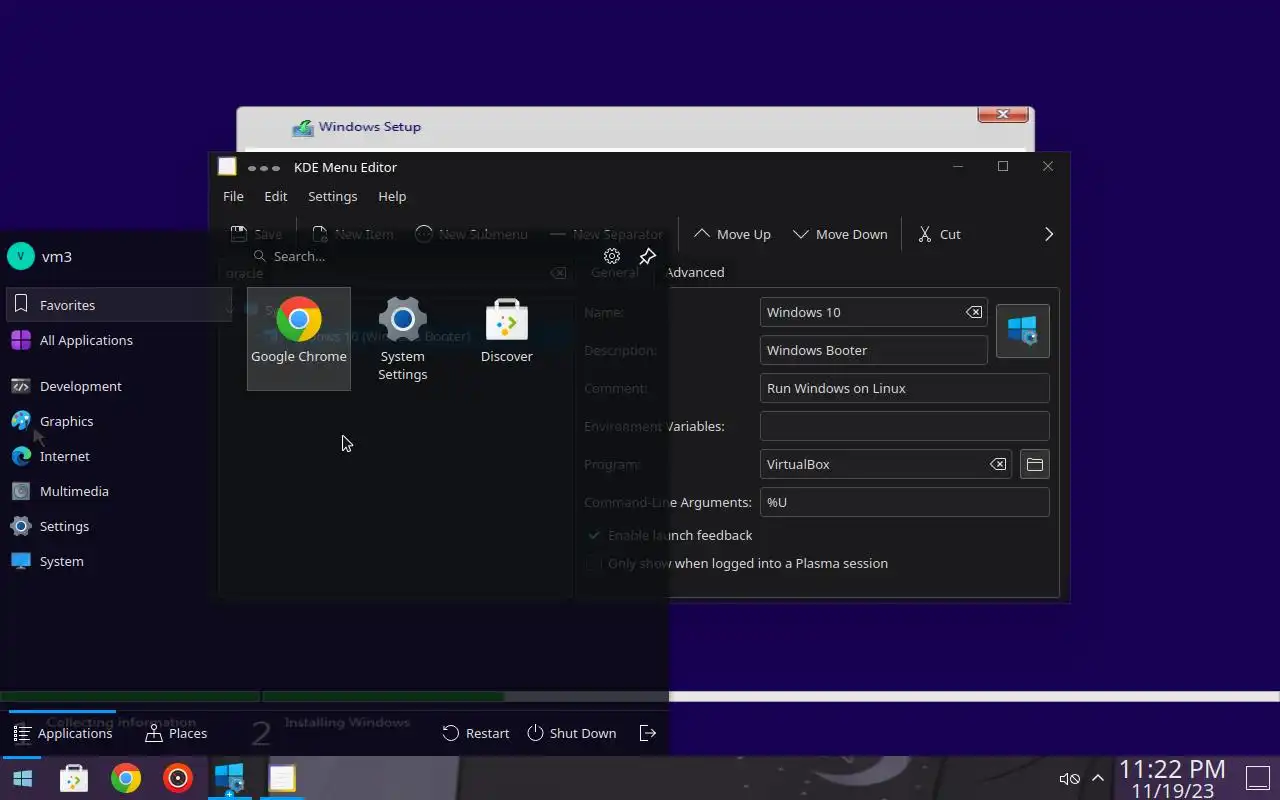Click the vm3 user avatar
Viewport: 1280px width, 800px height.
point(21,256)
